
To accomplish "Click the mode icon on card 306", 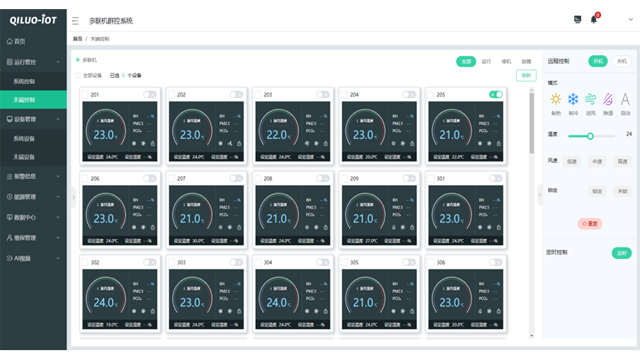I will point(480,311).
